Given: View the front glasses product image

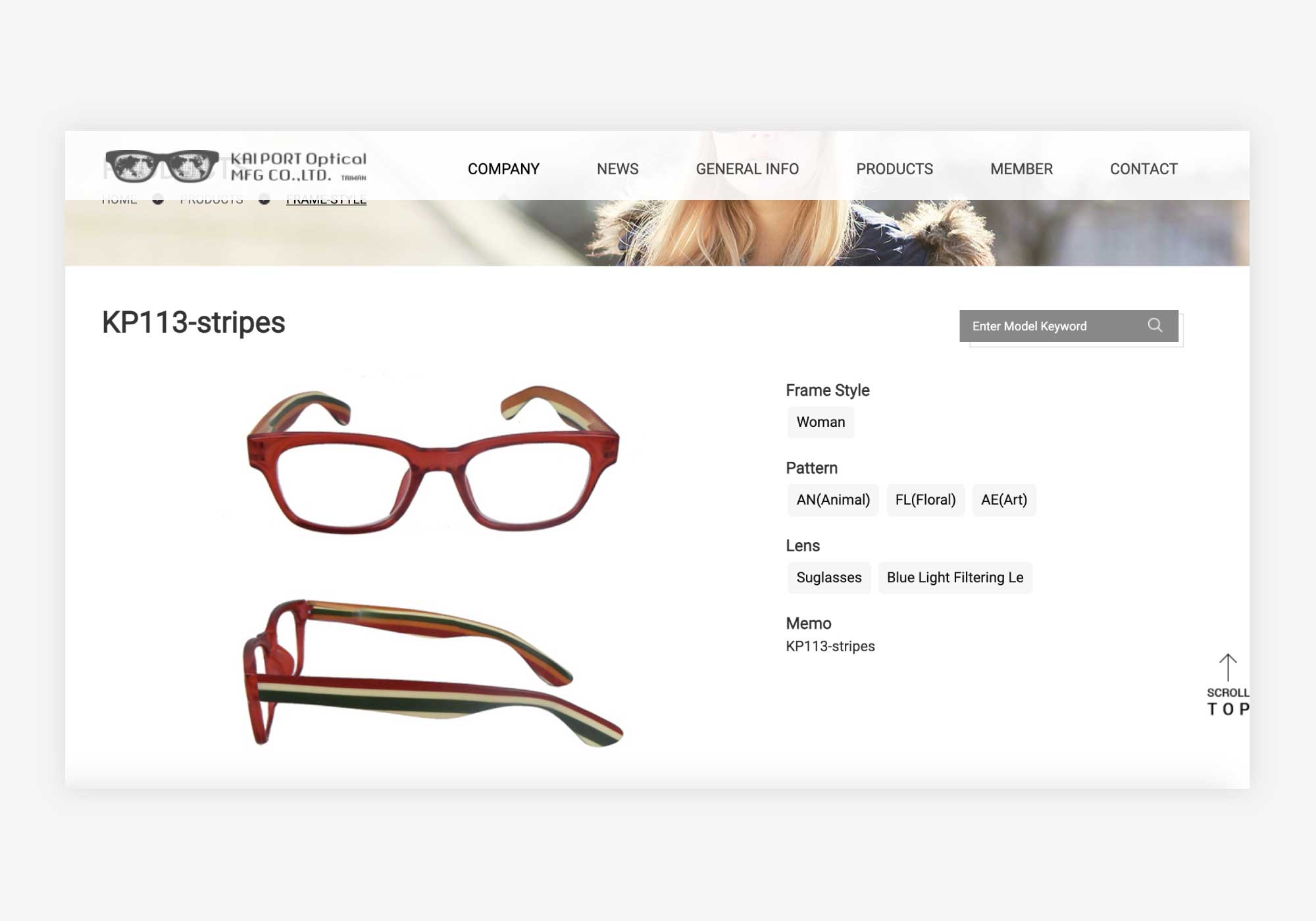Looking at the screenshot, I should (433, 459).
